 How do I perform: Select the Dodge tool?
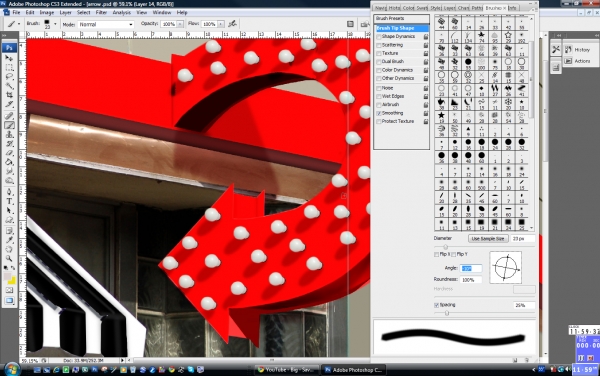9,181
